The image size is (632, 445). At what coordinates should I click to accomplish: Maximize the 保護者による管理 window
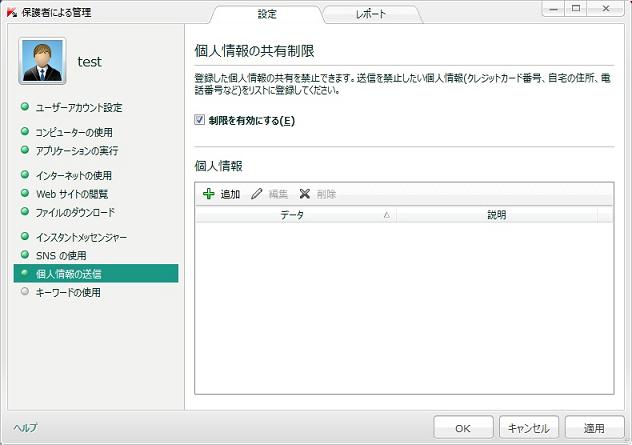tap(576, 9)
